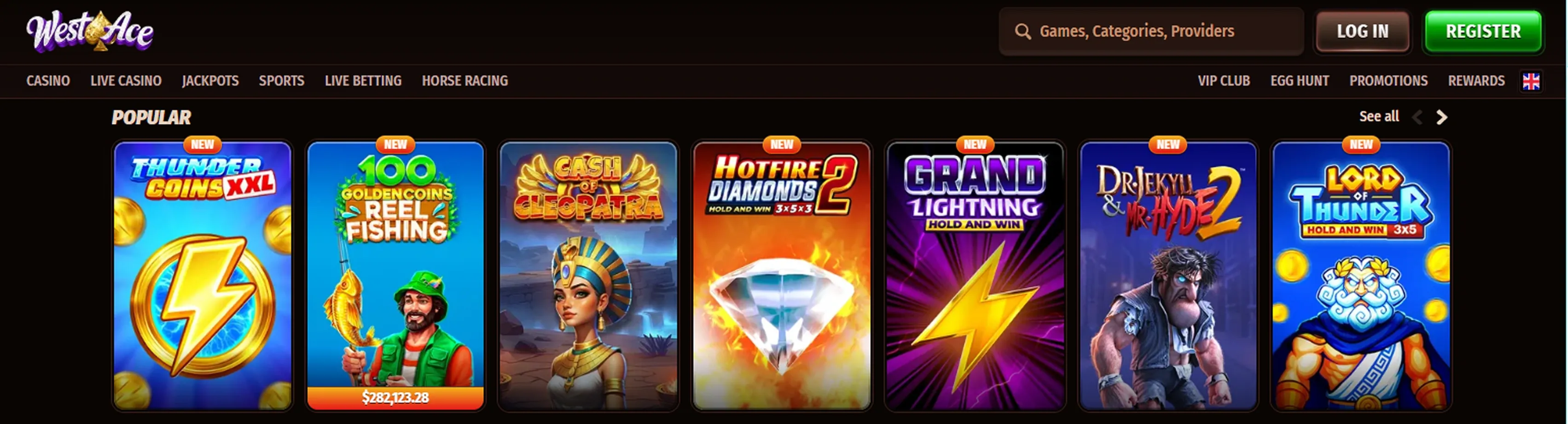Open the LIVE CASINO menu item
Screen dimensions: 1568x424
pyautogui.click(x=126, y=81)
